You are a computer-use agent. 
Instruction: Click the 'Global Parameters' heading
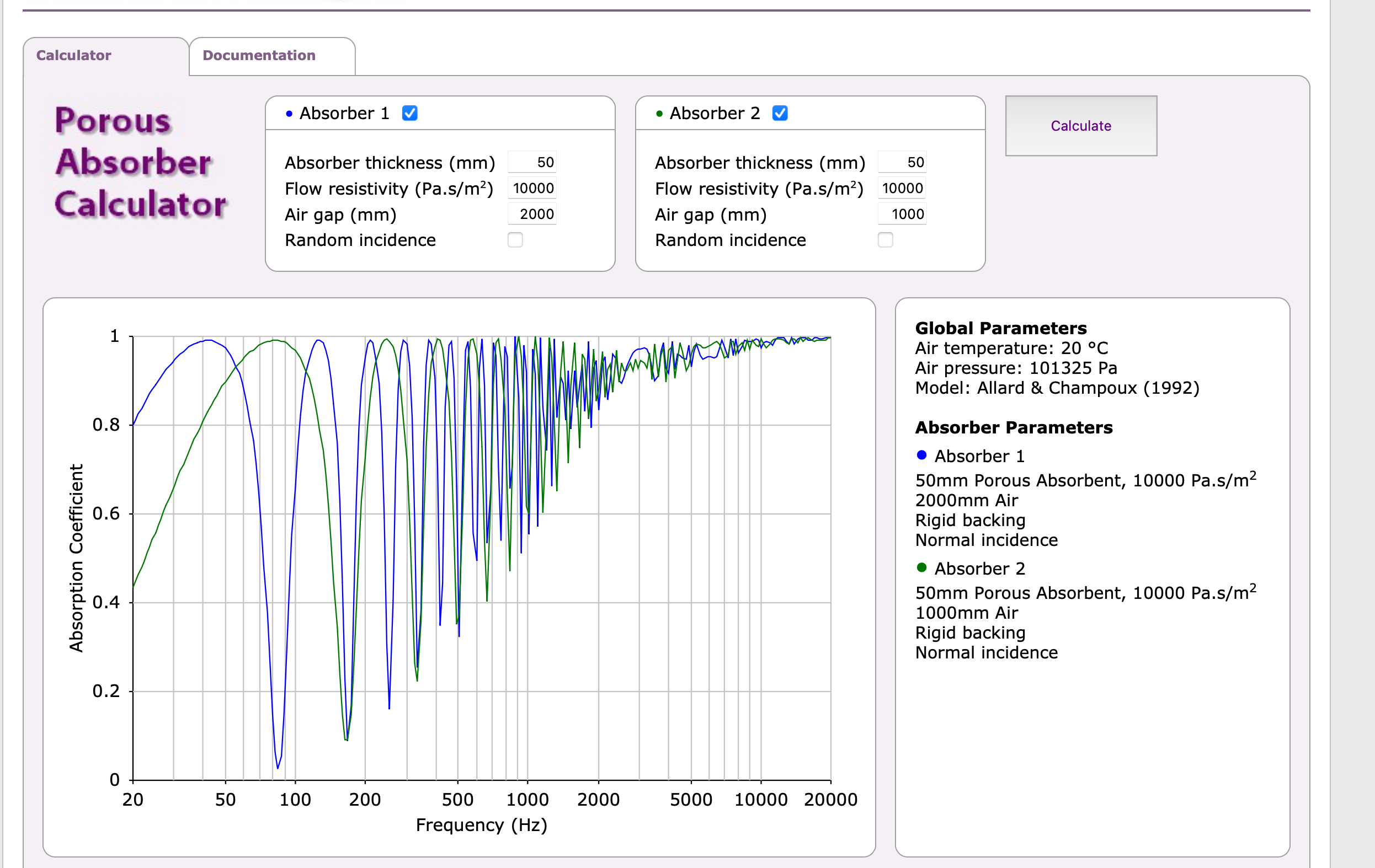click(x=1000, y=328)
